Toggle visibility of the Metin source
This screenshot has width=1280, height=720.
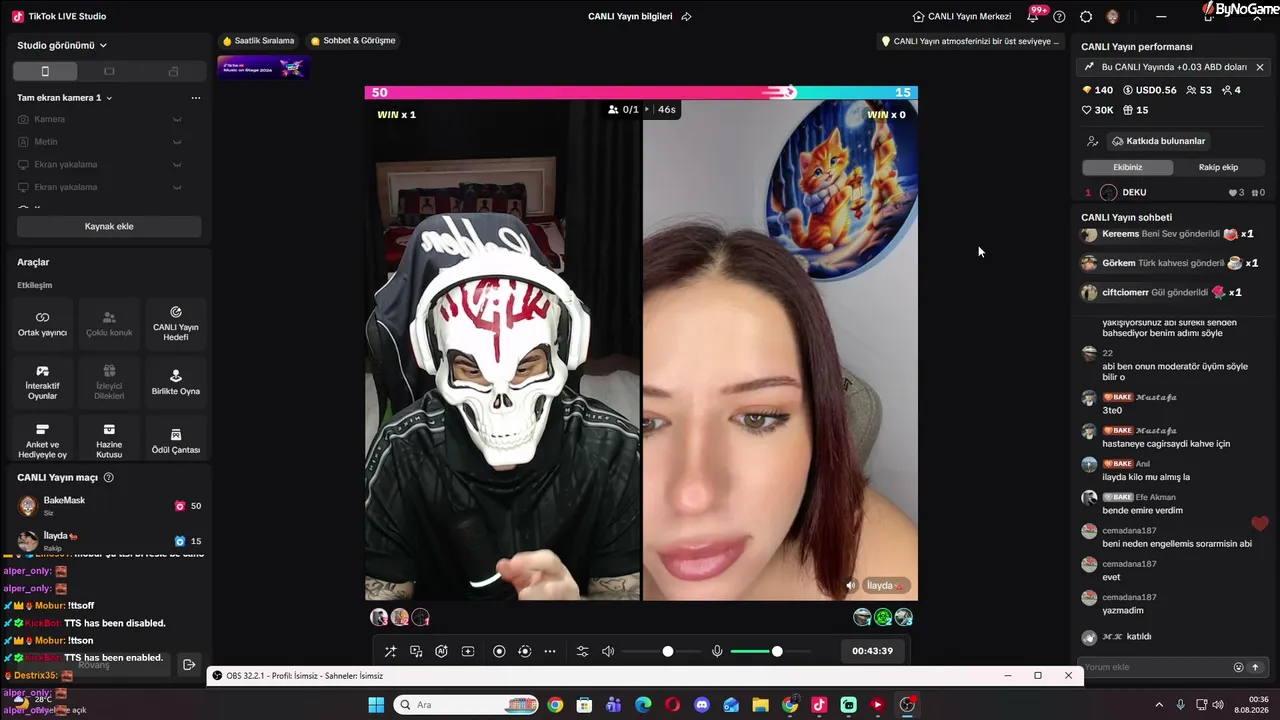click(177, 142)
